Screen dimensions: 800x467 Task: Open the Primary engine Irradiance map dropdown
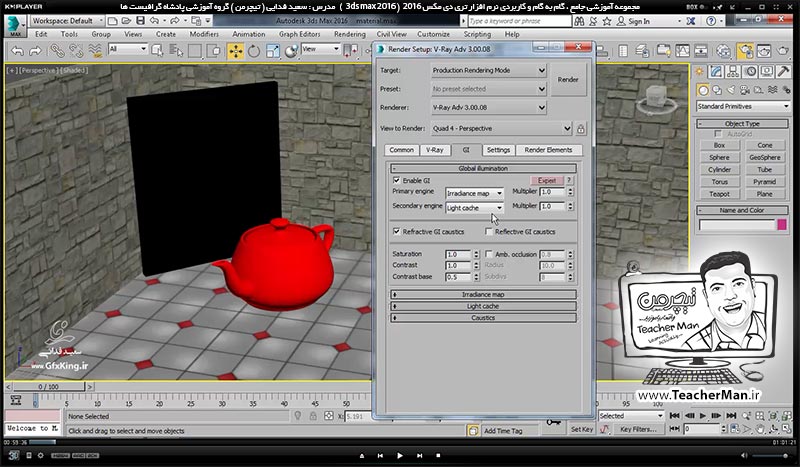[x=474, y=193]
